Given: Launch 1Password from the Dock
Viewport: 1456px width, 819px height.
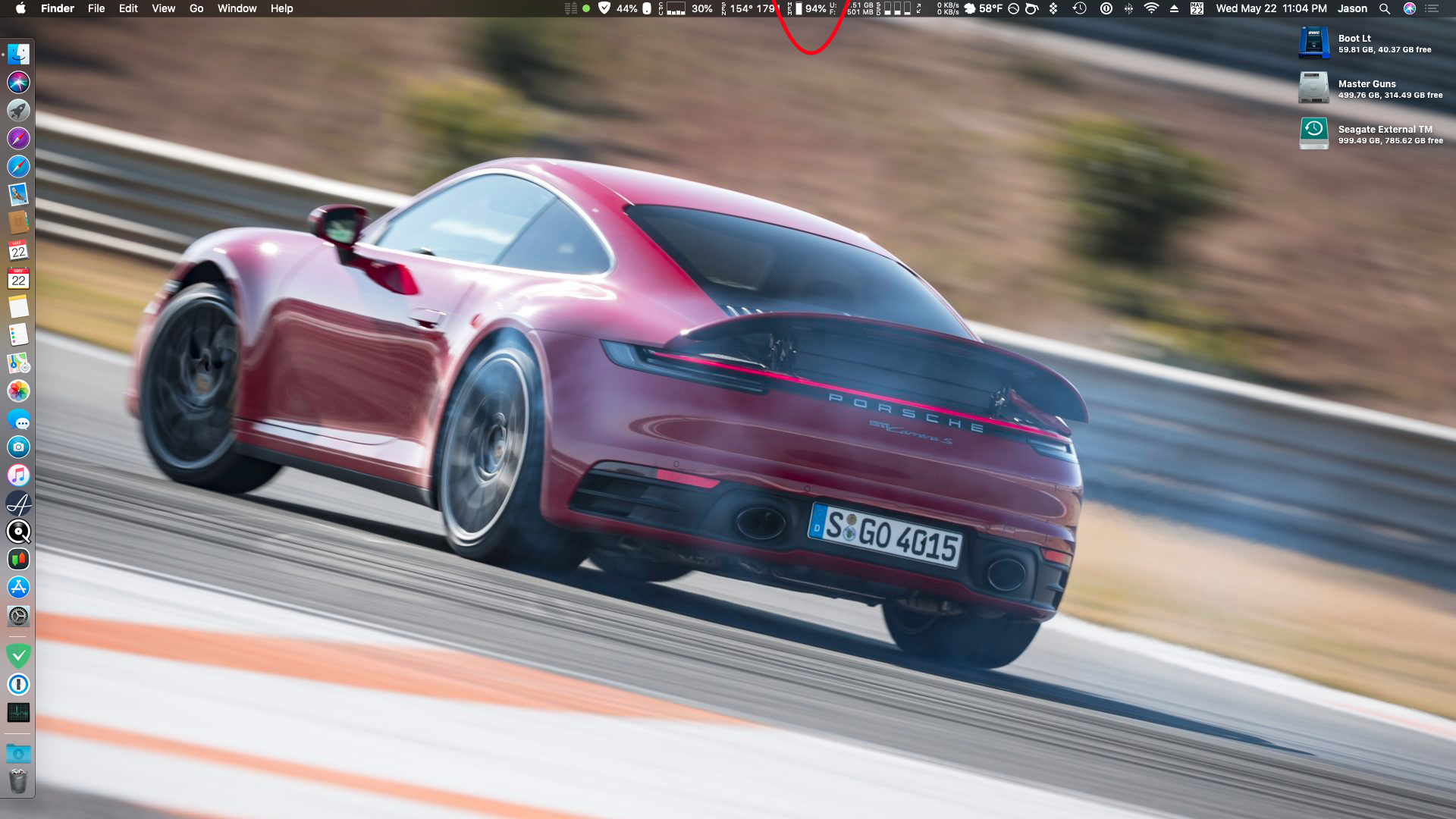Looking at the screenshot, I should pos(18,684).
